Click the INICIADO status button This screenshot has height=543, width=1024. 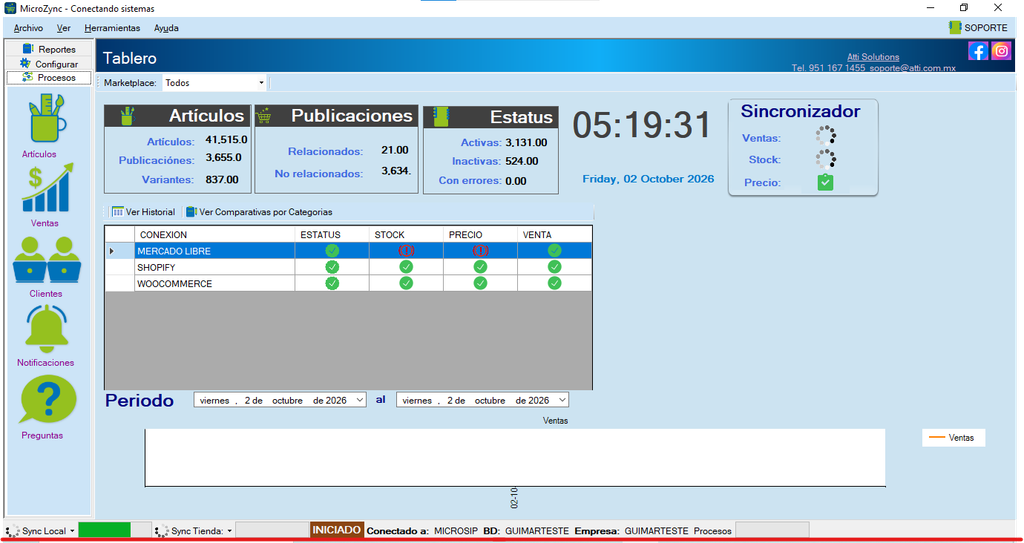(336, 529)
